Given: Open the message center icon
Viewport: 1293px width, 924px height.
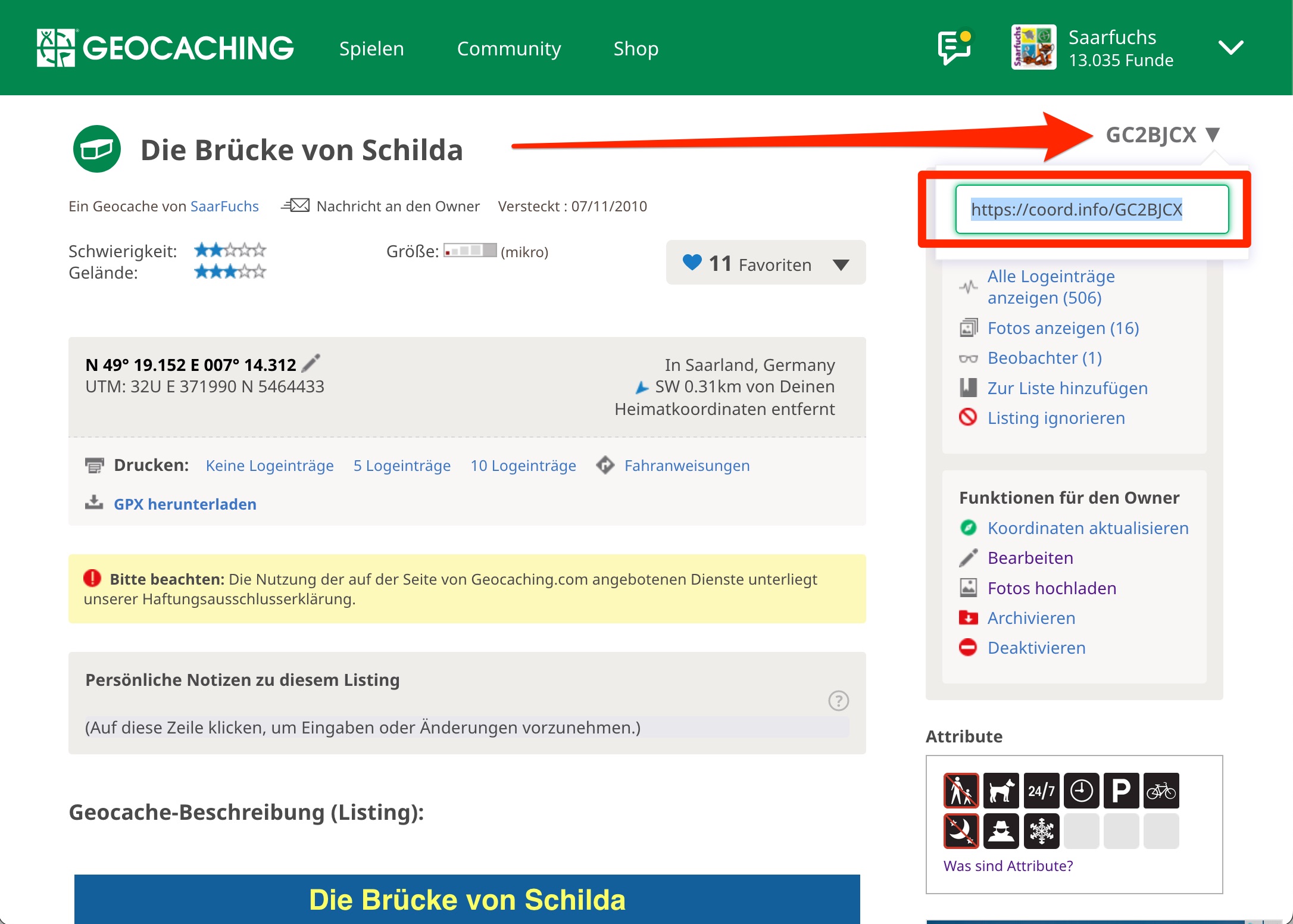Looking at the screenshot, I should [955, 48].
